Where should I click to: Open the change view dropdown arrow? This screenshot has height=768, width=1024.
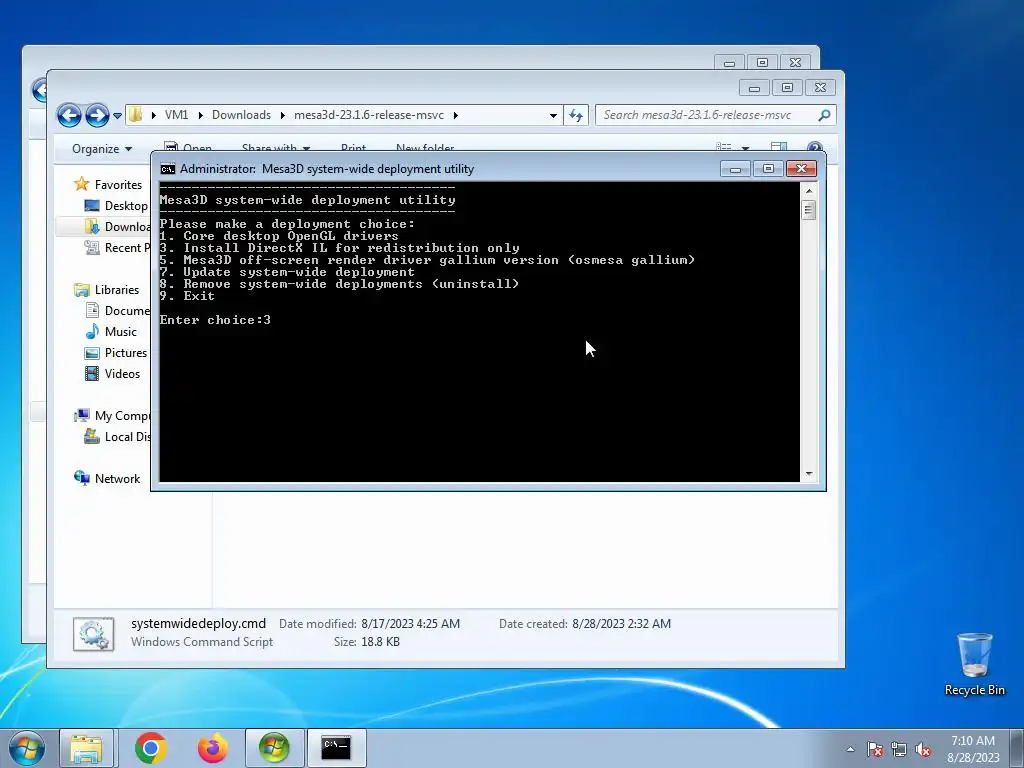pos(745,148)
